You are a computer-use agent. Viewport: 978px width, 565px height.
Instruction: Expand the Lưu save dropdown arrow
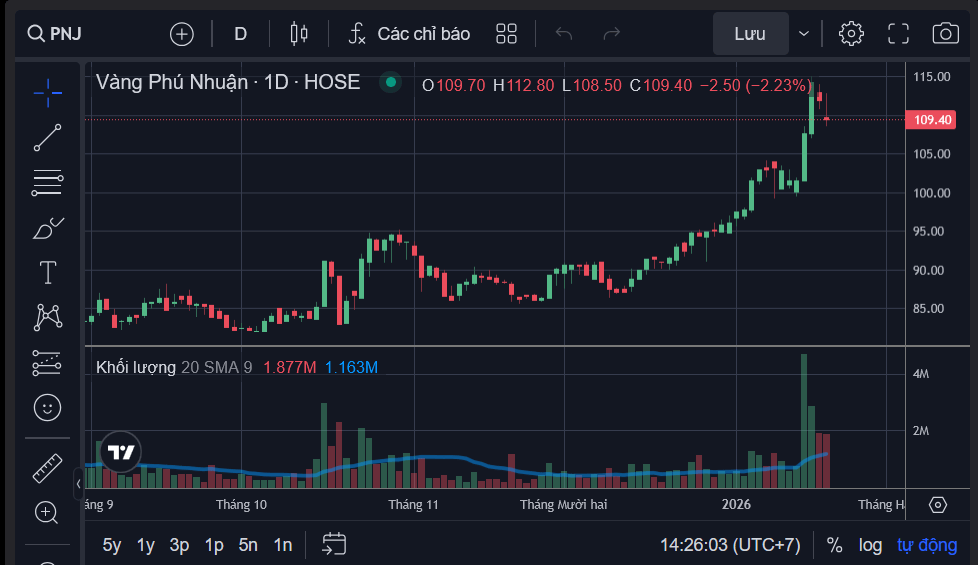804,34
